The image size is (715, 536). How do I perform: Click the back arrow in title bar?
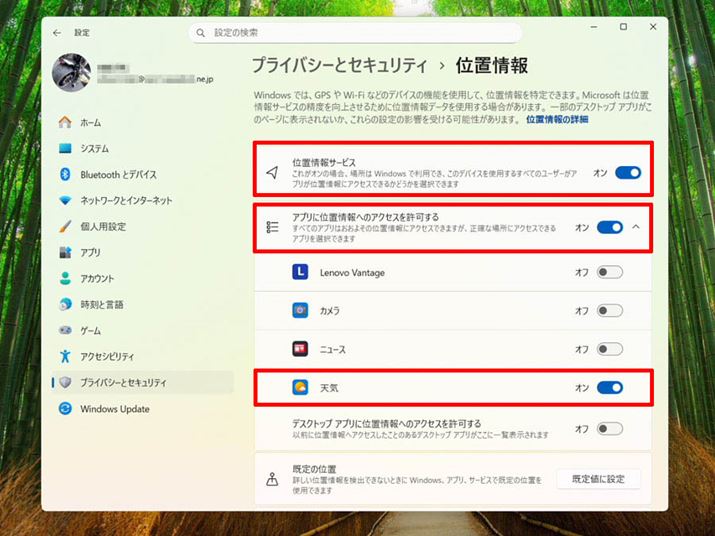57,33
